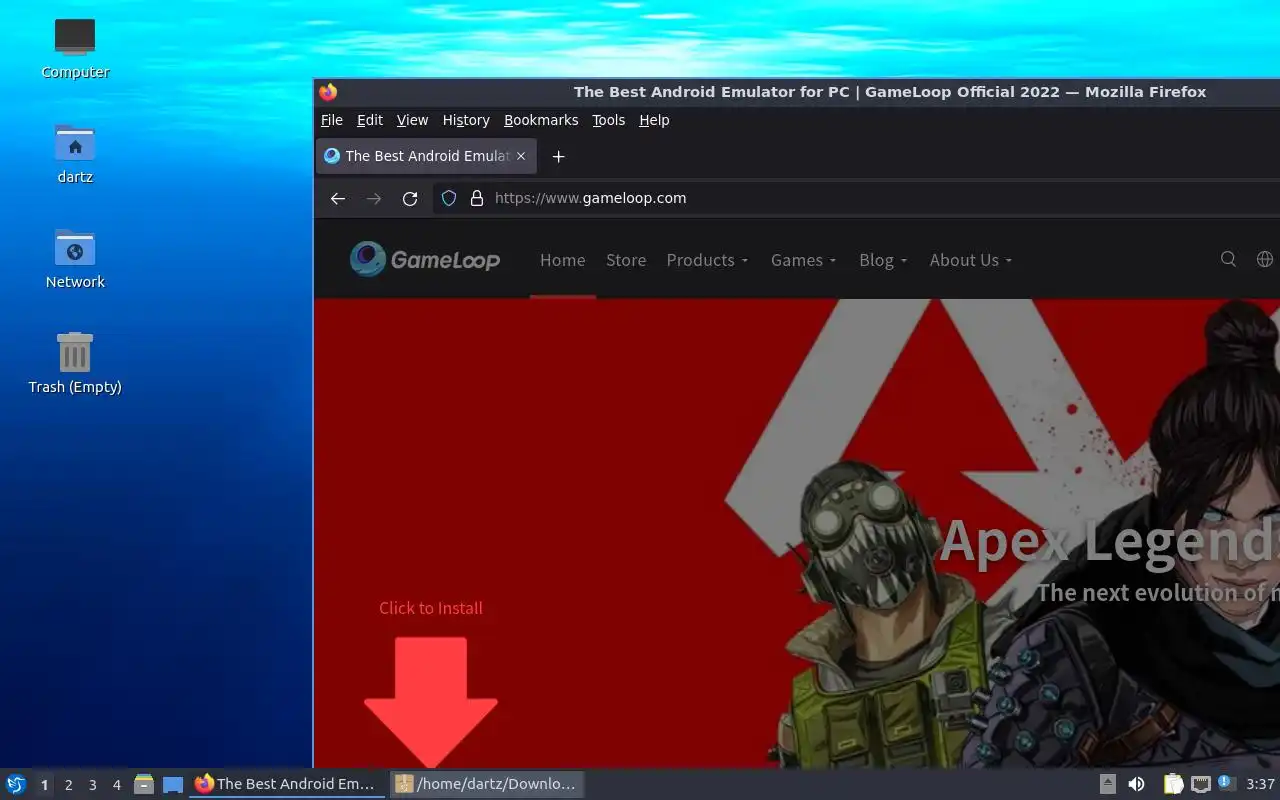
Task: Open the File menu
Action: tap(332, 120)
